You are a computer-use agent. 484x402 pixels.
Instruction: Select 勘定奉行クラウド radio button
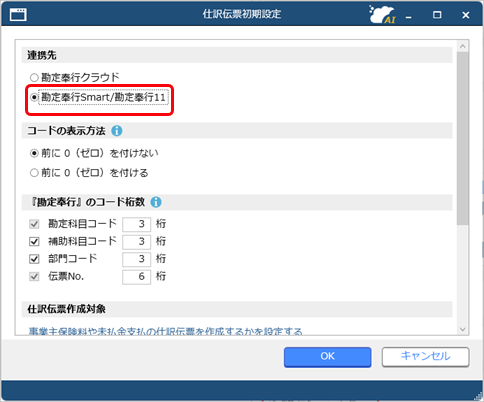(x=34, y=78)
